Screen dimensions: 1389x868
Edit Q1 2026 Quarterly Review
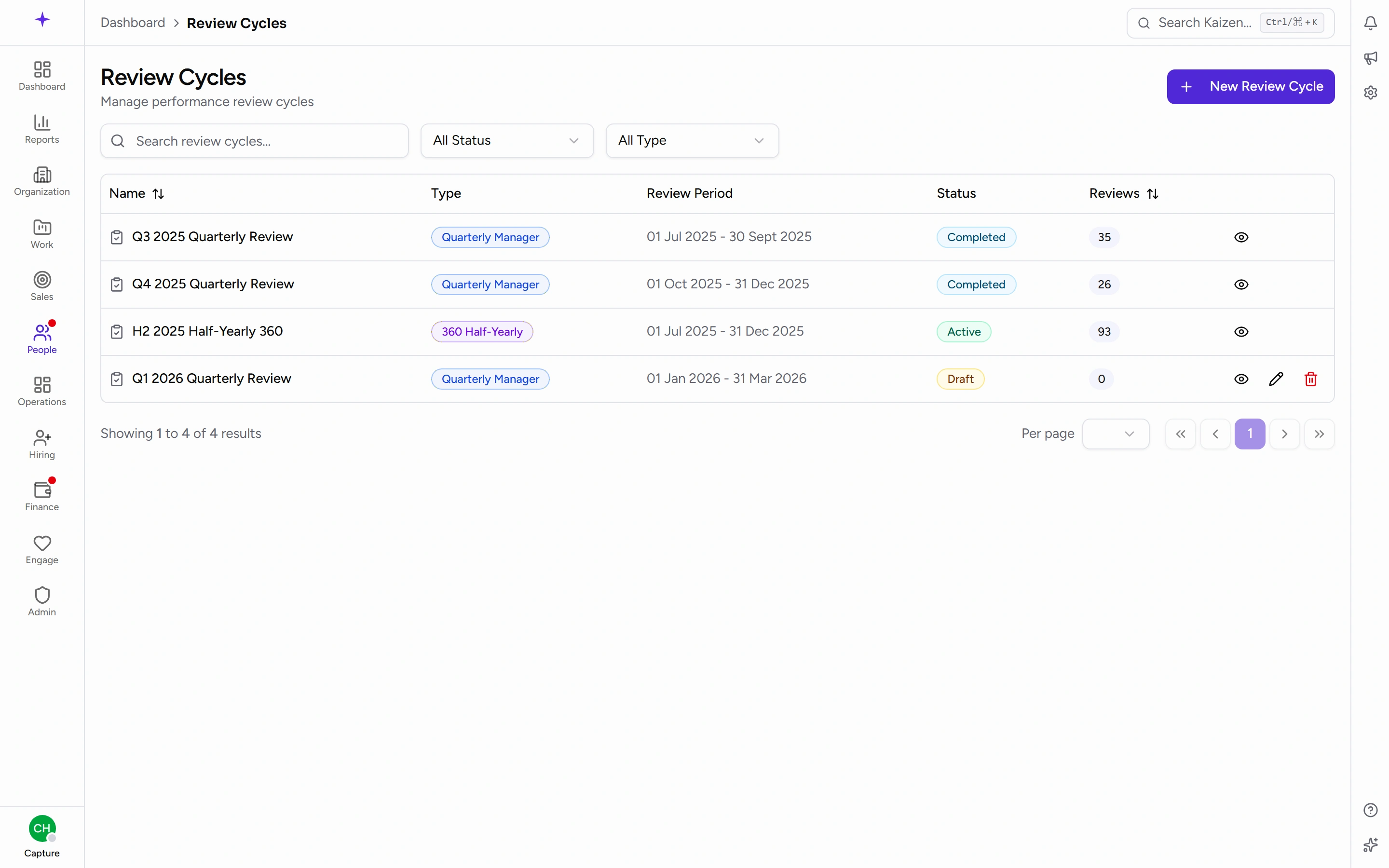[1275, 379]
